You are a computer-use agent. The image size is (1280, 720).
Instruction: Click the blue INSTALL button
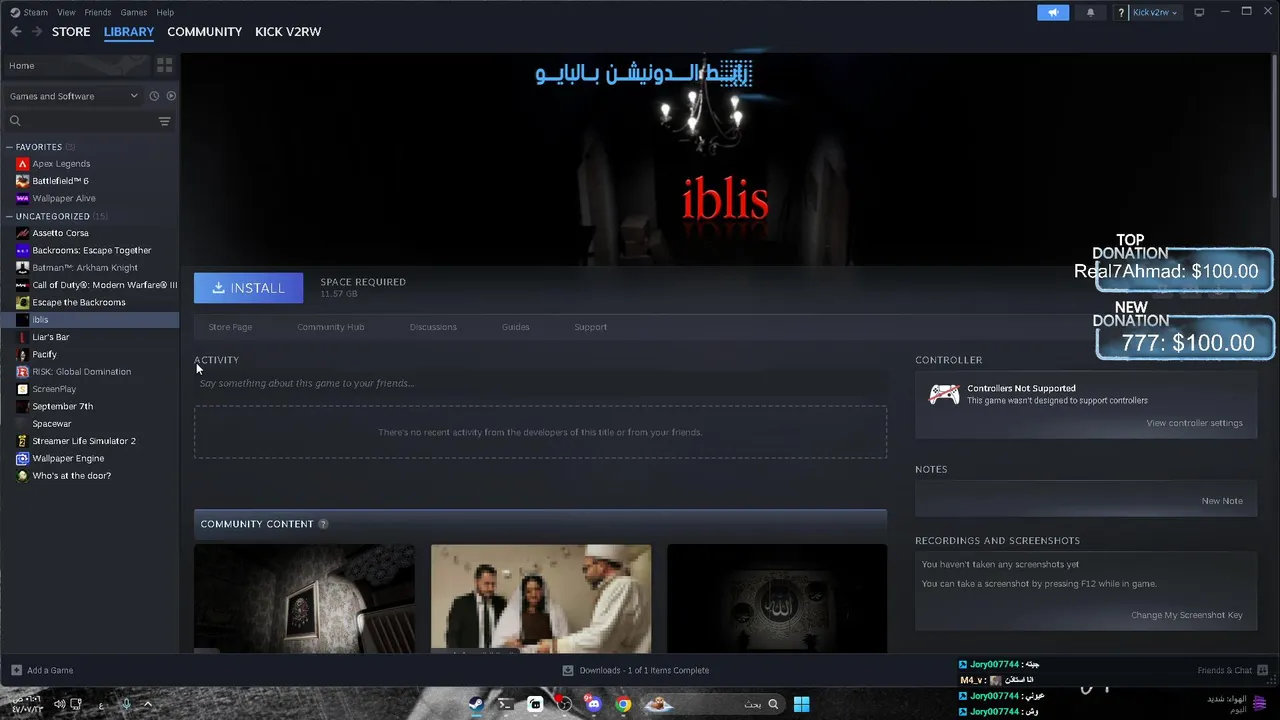pos(248,288)
